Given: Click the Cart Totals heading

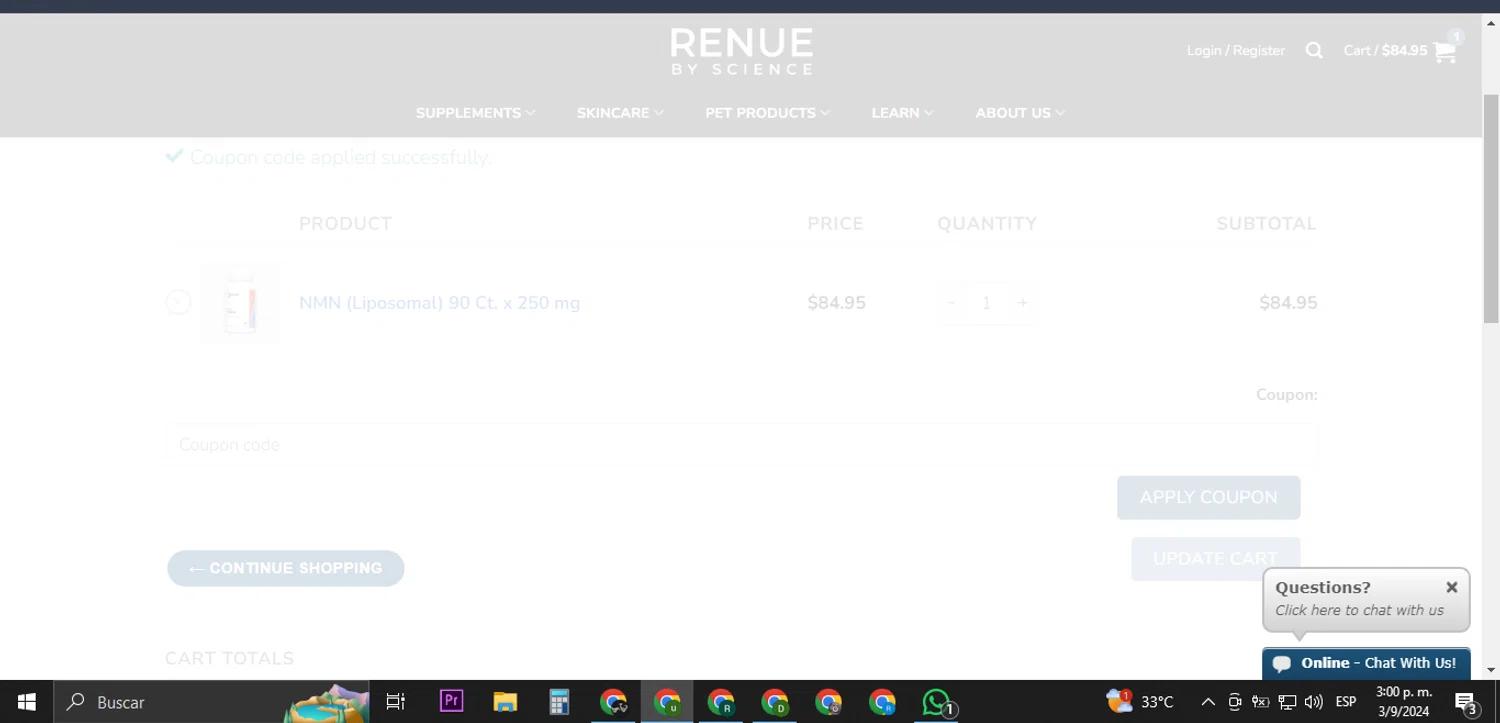Looking at the screenshot, I should [229, 658].
